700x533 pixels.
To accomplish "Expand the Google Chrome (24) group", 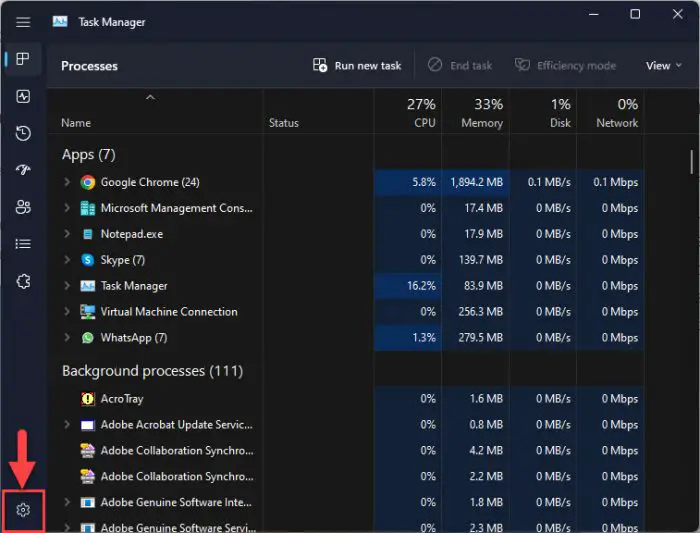I will point(67,182).
